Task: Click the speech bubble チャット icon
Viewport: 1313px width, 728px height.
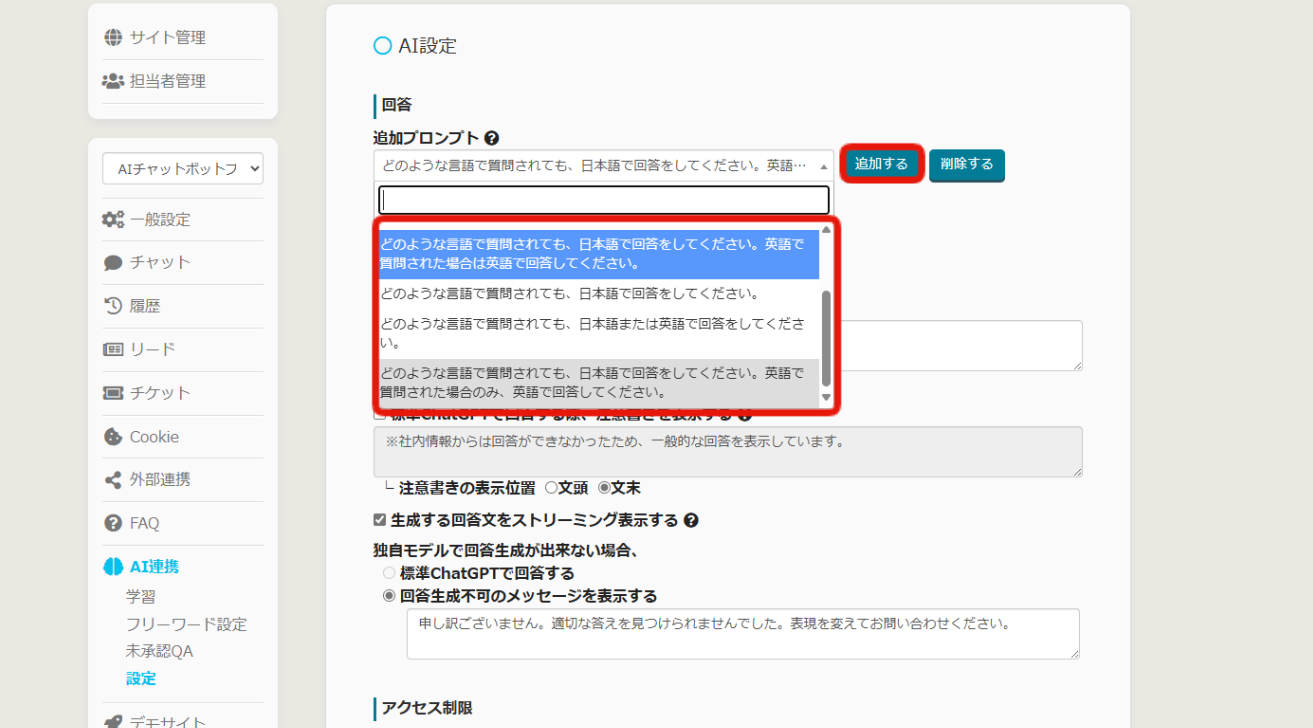Action: pos(113,263)
